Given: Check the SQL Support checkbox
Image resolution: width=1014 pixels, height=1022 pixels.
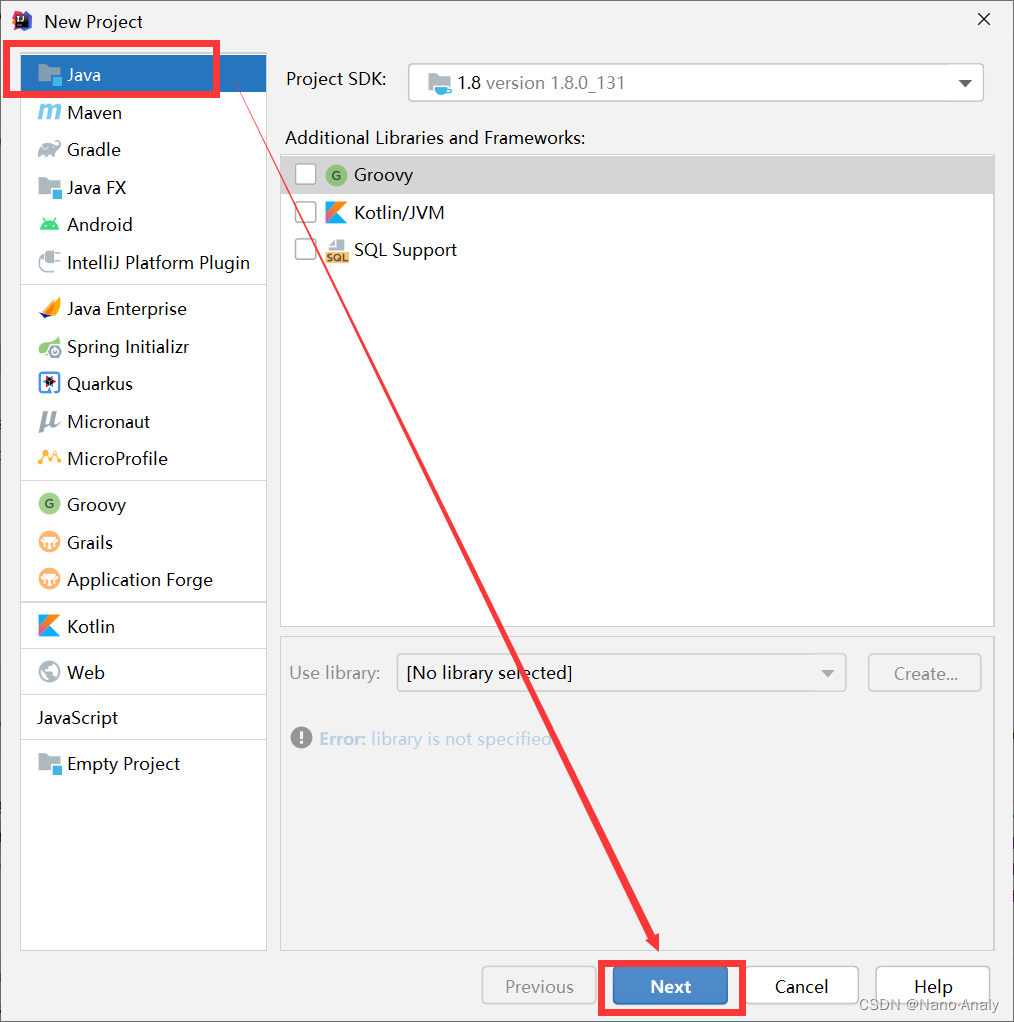Looking at the screenshot, I should pos(306,250).
